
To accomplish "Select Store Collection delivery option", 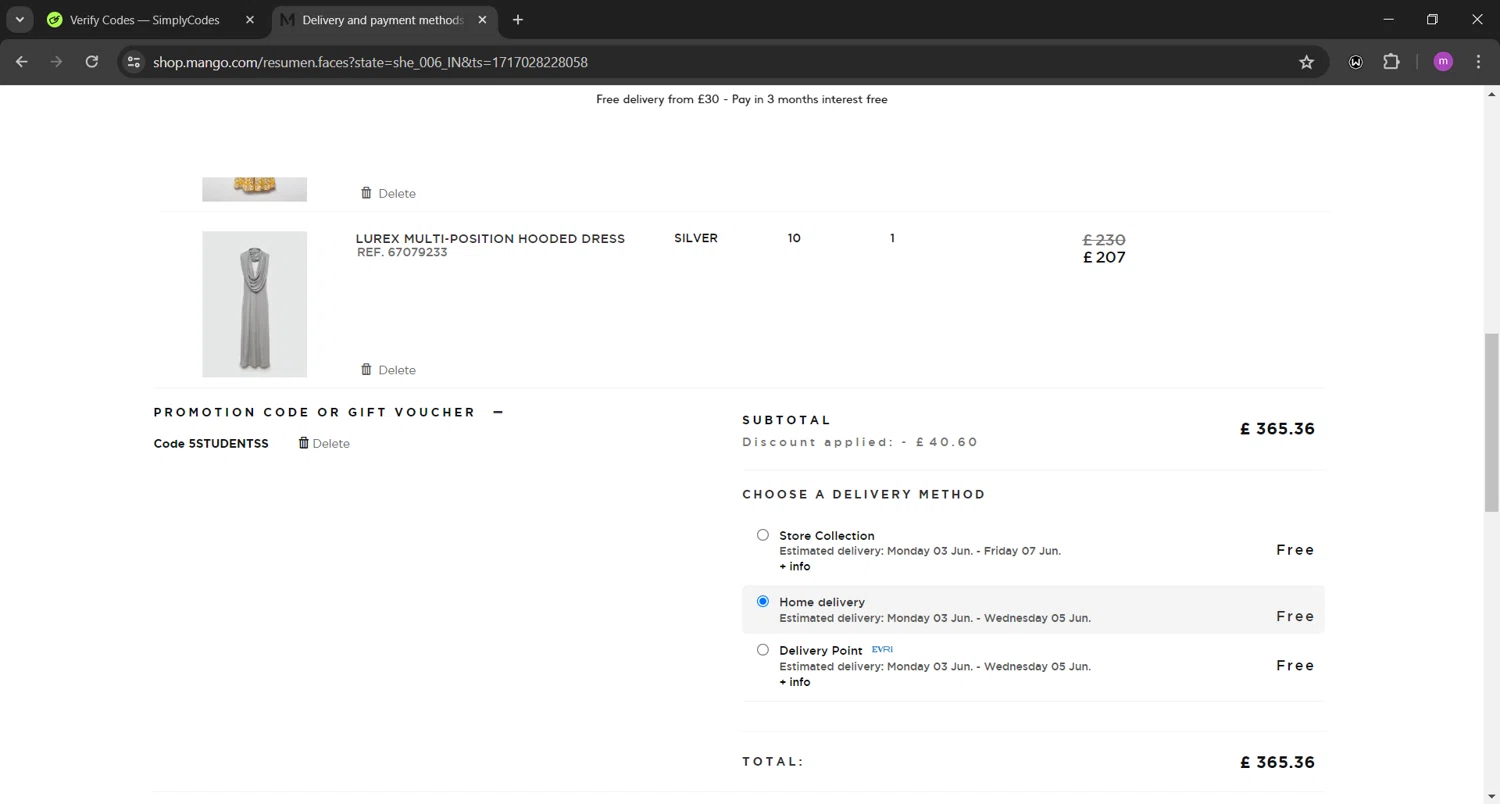I will point(762,535).
